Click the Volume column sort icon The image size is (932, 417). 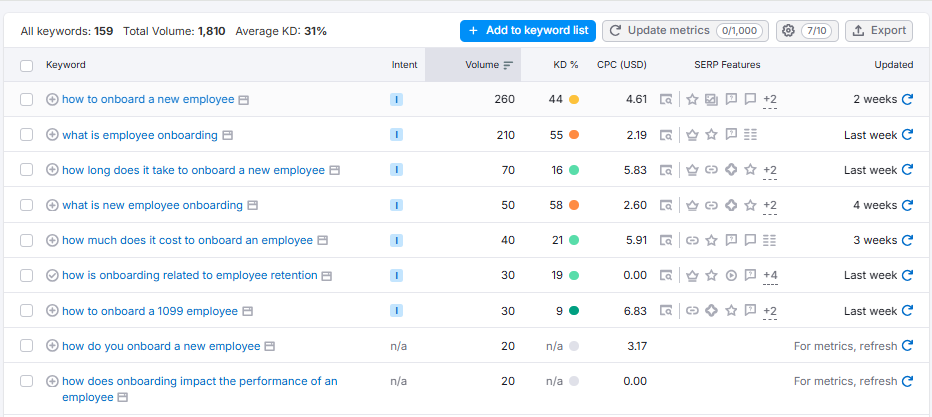coord(508,65)
